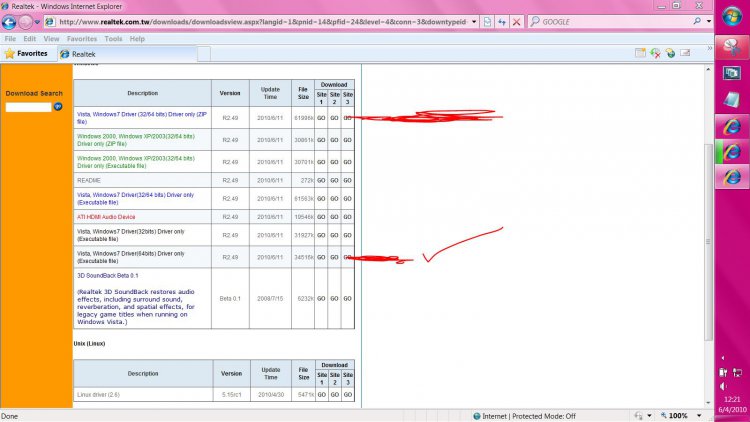Image resolution: width=750 pixels, height=422 pixels.
Task: Click Site 1 GO for Linux driver
Action: click(321, 395)
